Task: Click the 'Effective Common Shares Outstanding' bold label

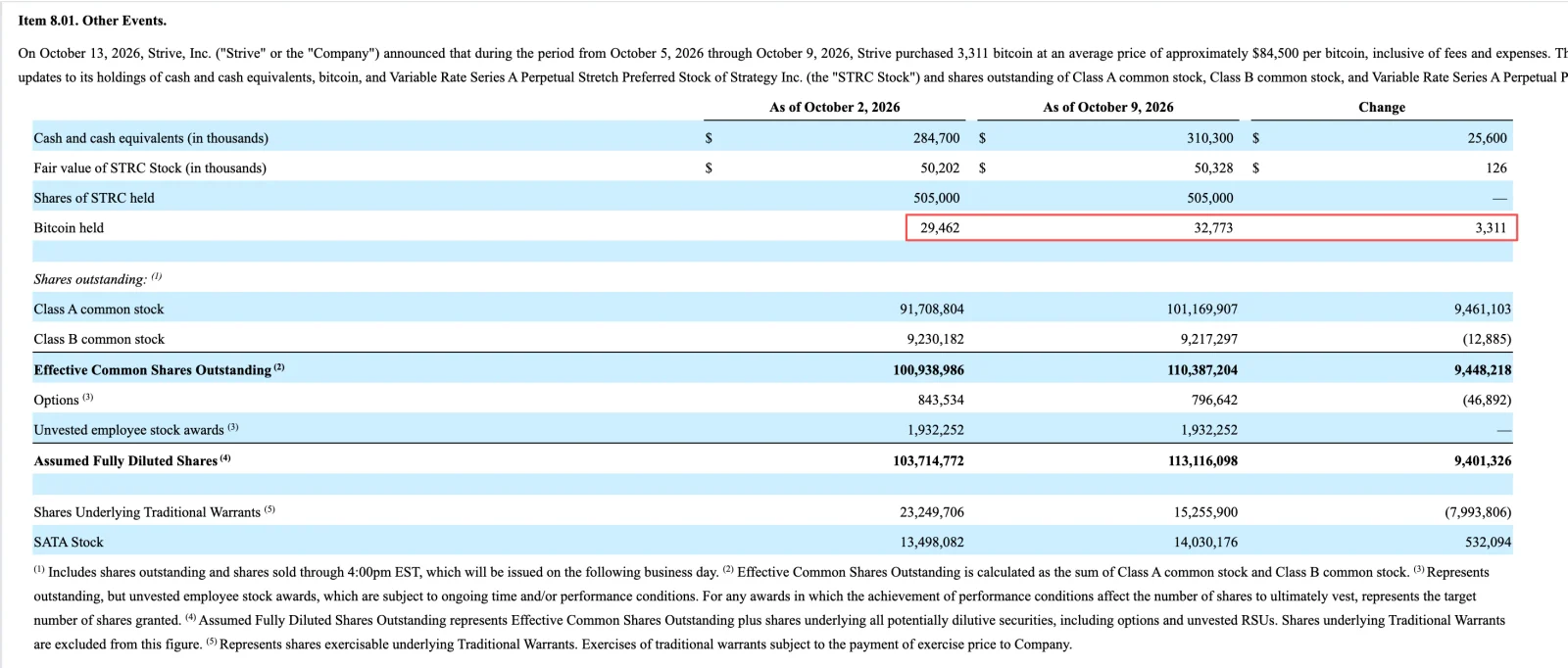Action: point(152,369)
